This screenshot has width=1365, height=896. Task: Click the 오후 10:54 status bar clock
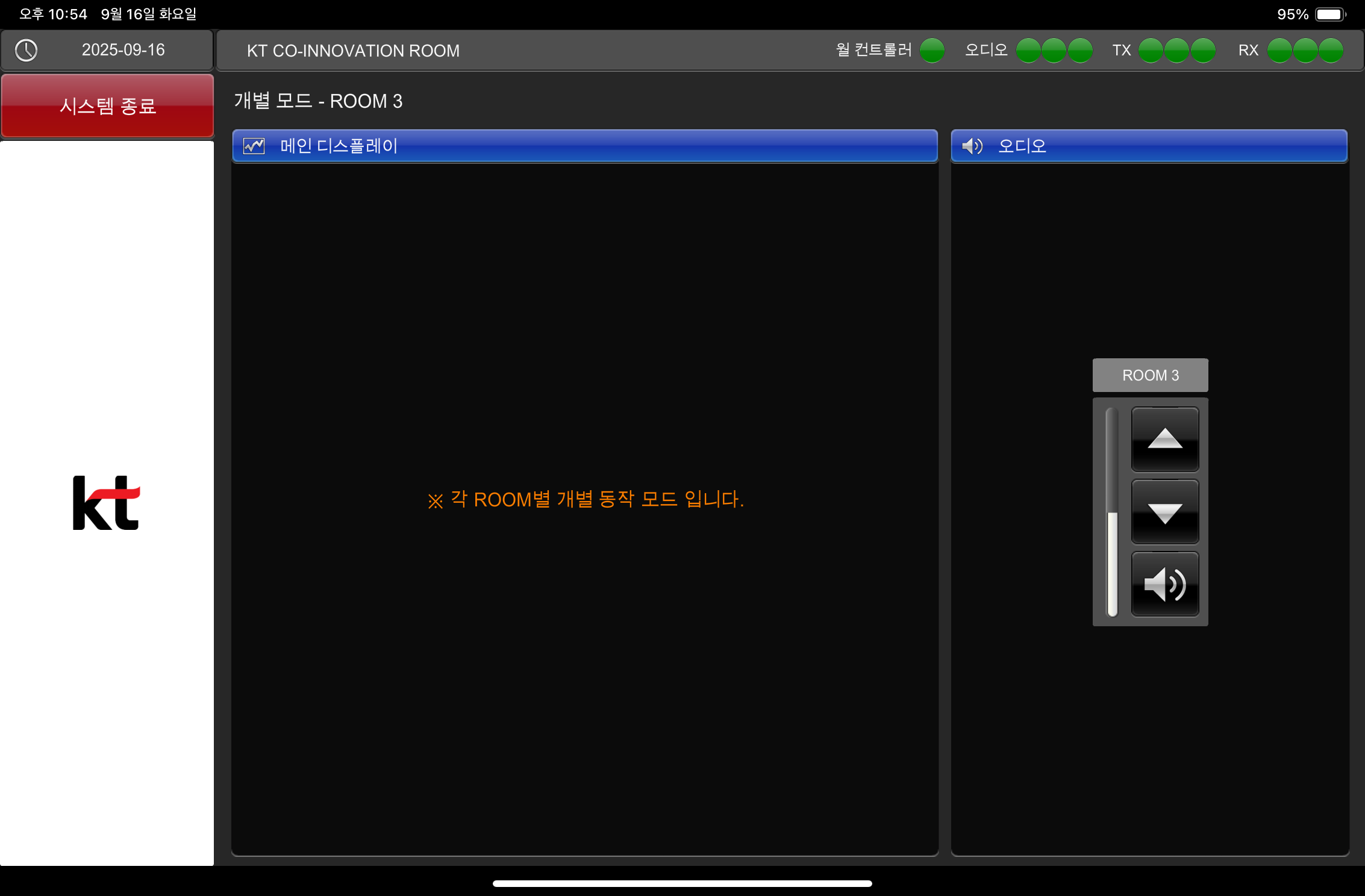tap(53, 14)
